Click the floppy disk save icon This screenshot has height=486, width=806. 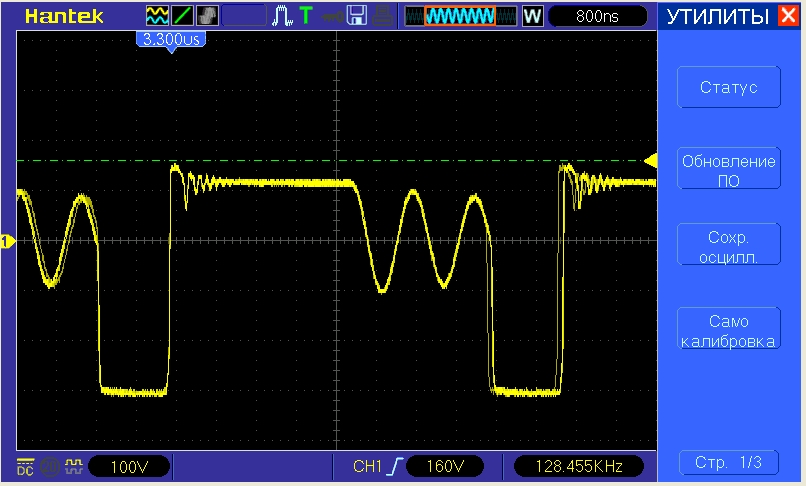click(357, 16)
